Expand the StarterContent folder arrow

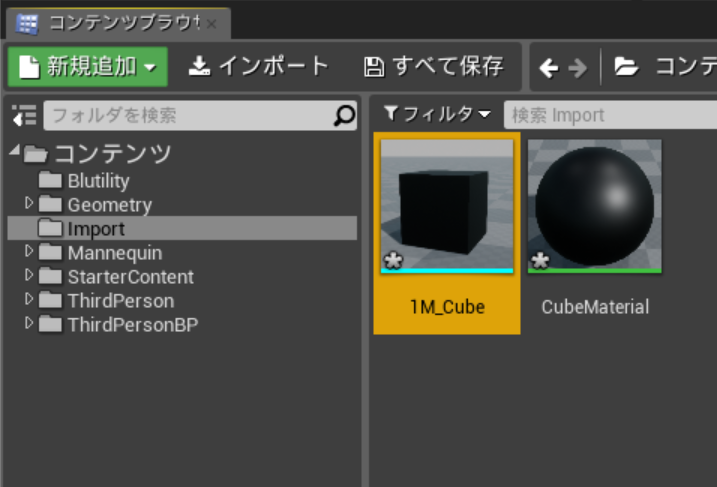pyautogui.click(x=29, y=275)
